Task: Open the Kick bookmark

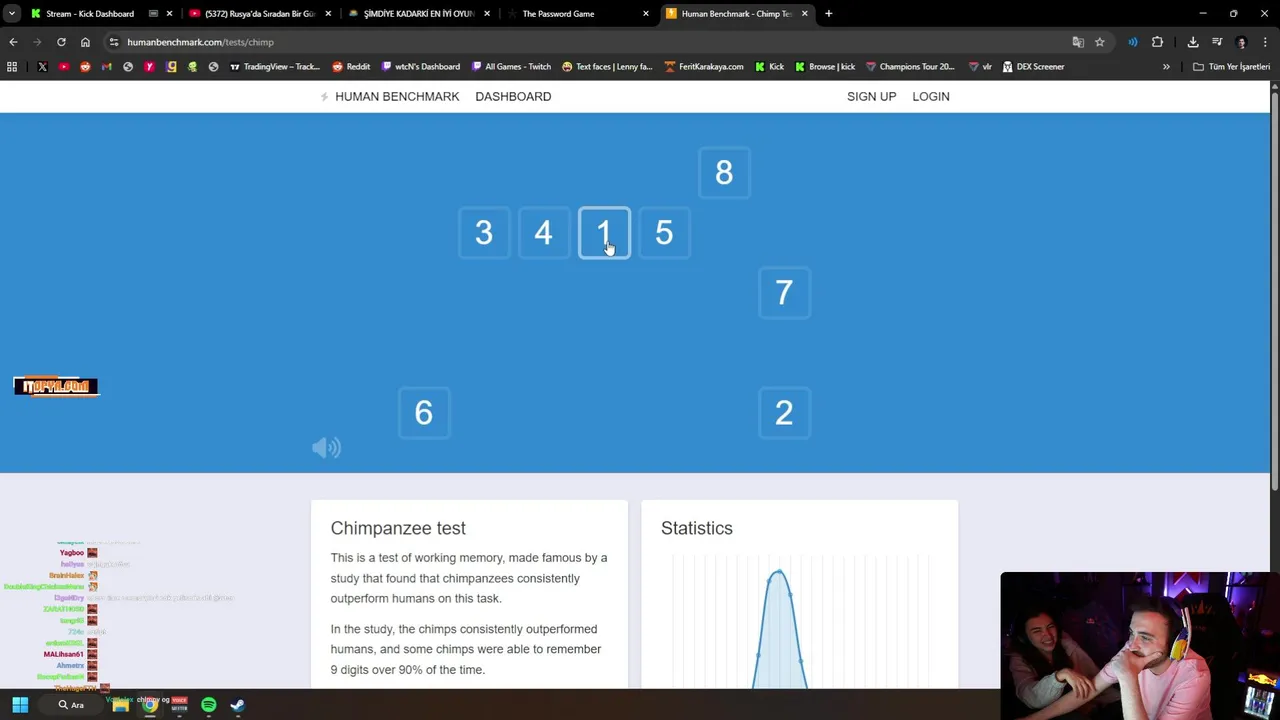Action: [769, 67]
